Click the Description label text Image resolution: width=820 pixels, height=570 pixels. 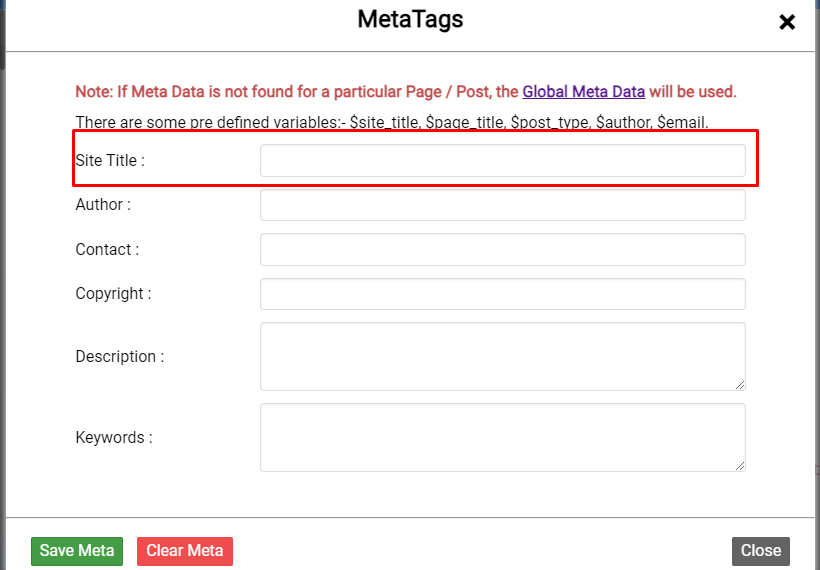(120, 357)
